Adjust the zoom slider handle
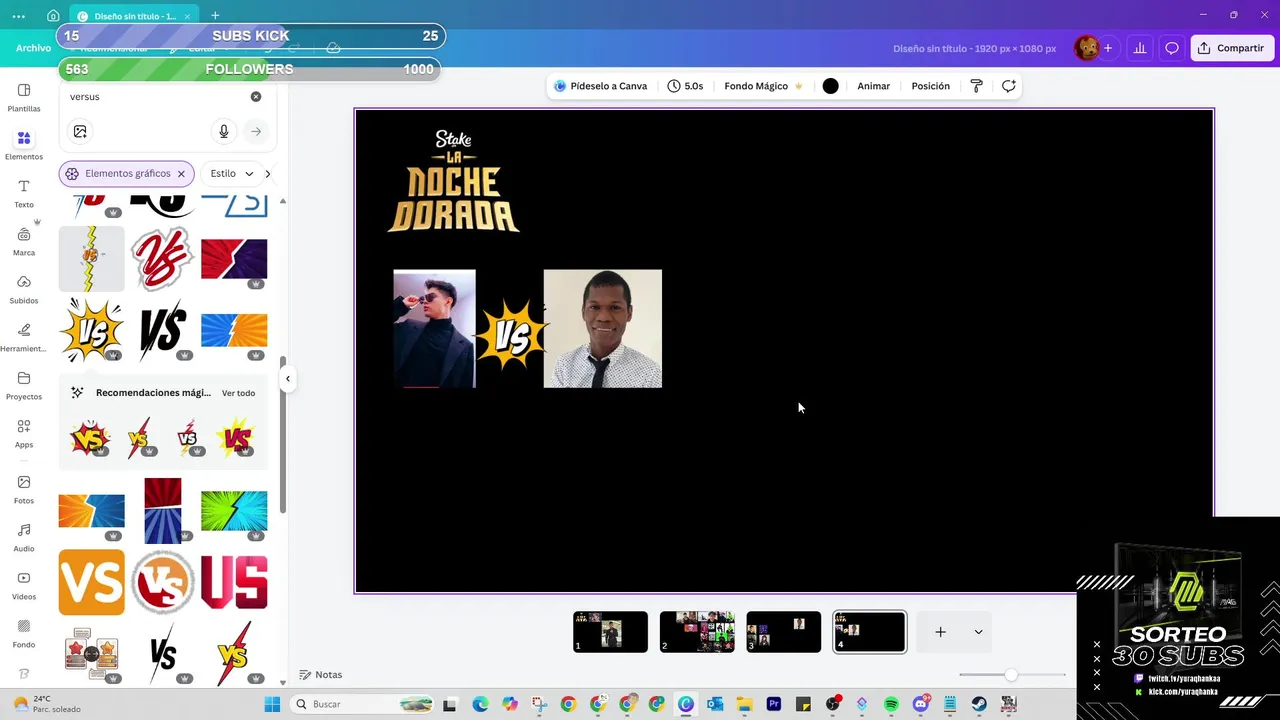The height and width of the screenshot is (720, 1280). click(x=1011, y=675)
